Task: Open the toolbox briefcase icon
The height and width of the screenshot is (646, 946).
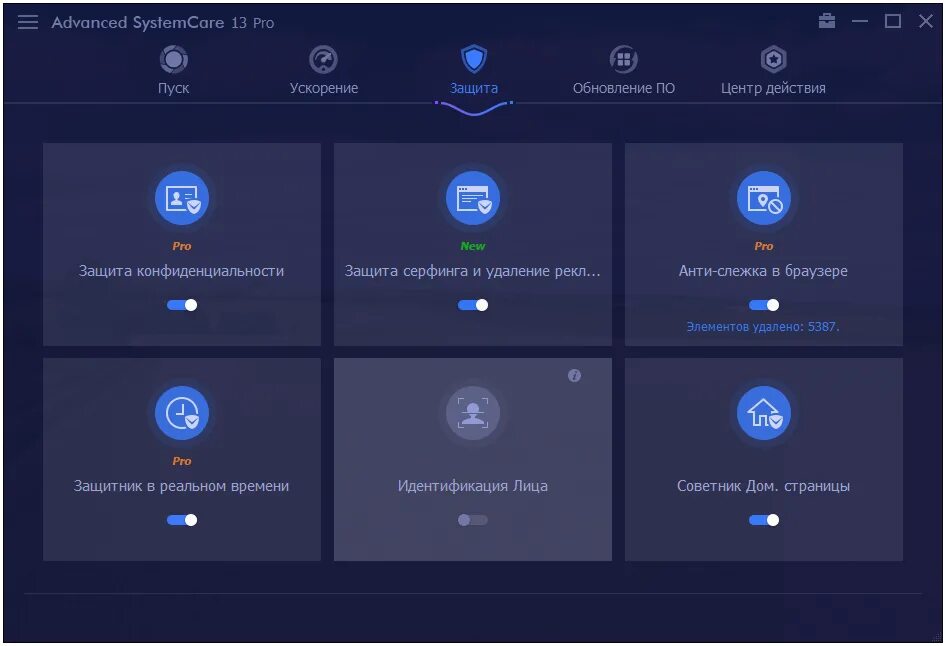Action: 827,21
